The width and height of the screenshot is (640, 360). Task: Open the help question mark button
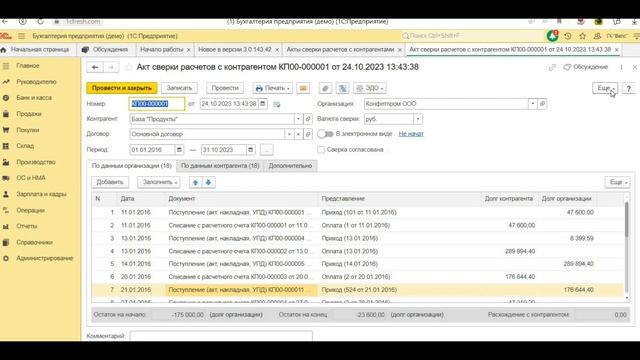coord(629,88)
